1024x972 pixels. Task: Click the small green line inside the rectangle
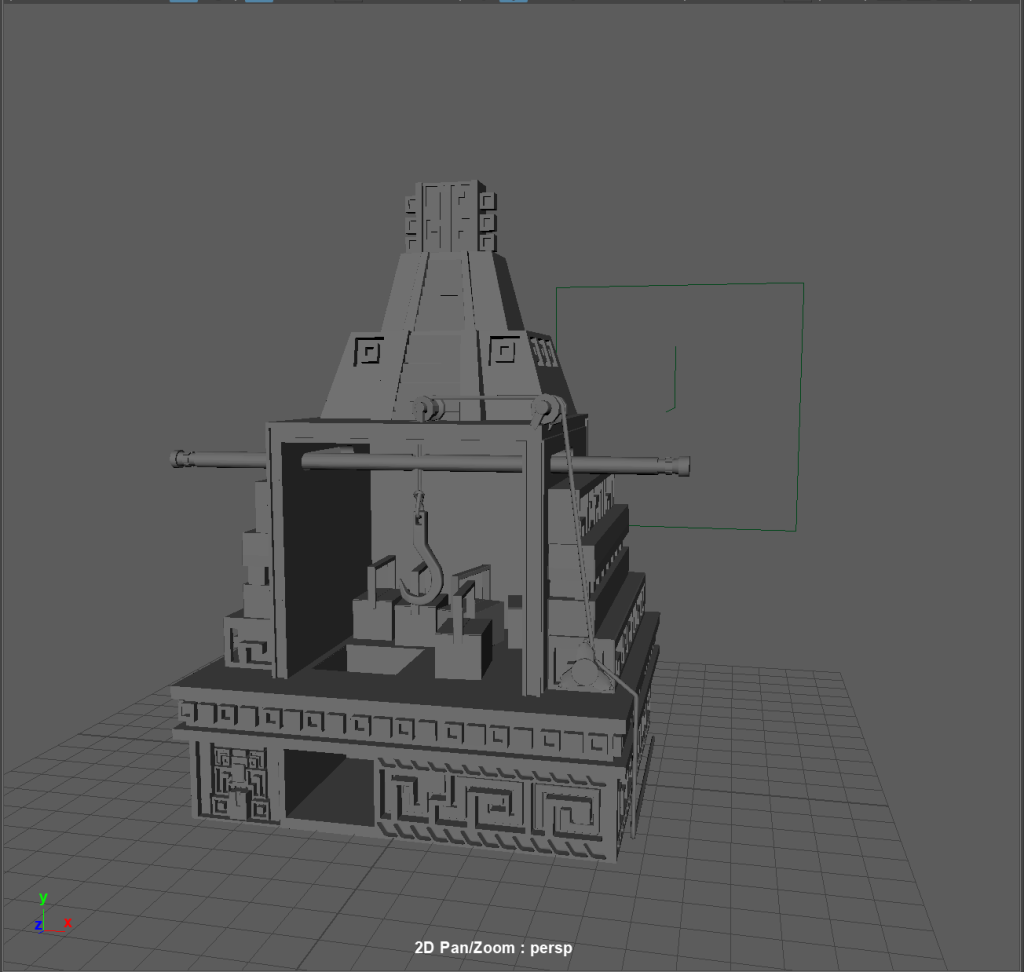(672, 379)
